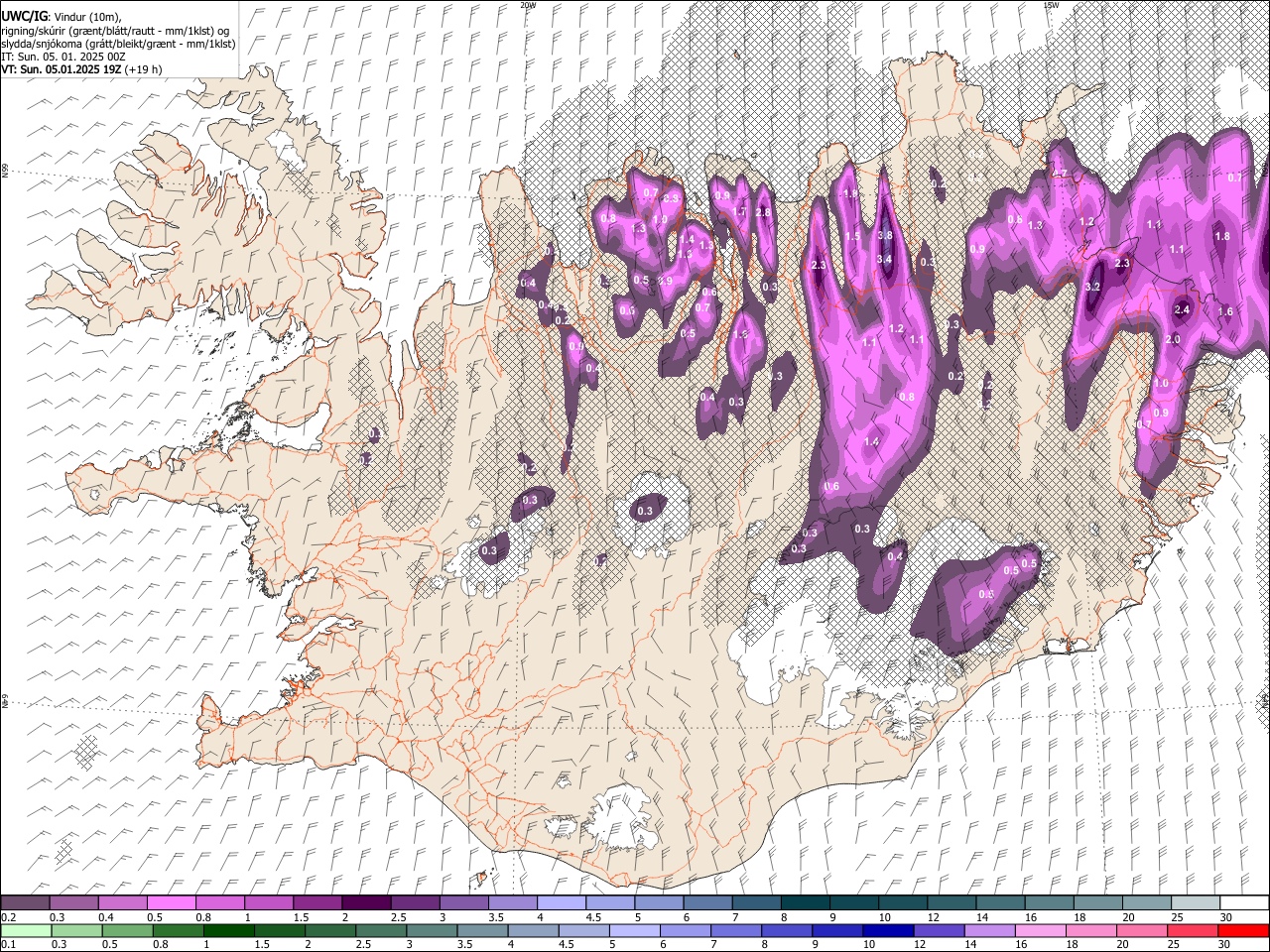1270x952 pixels.
Task: Click the dark teal 8–9 swatch in upper legend
Action: pos(806,903)
